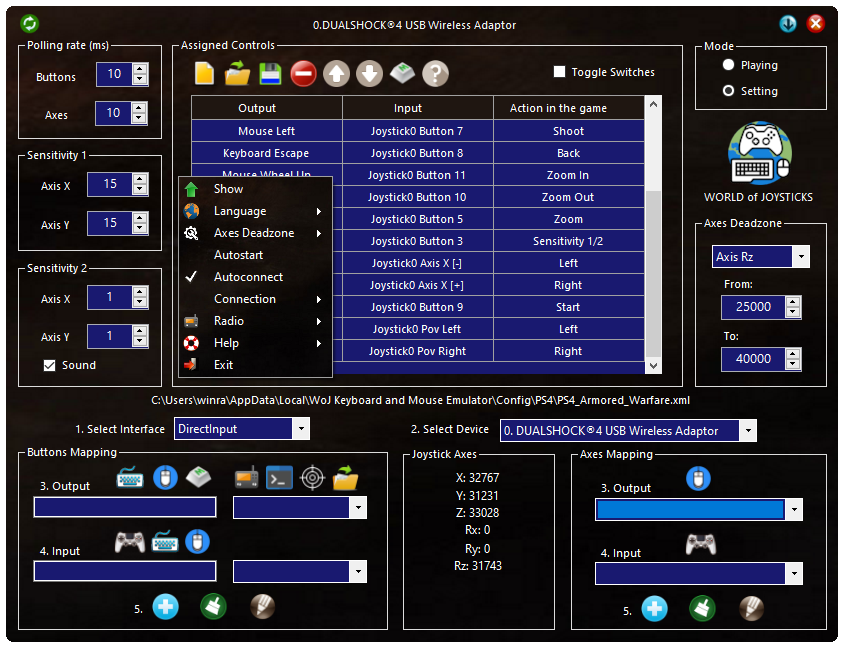Screen dimensions: 845x649
Task: Click the pencil edit icon in Axes Mapping
Action: point(751,609)
